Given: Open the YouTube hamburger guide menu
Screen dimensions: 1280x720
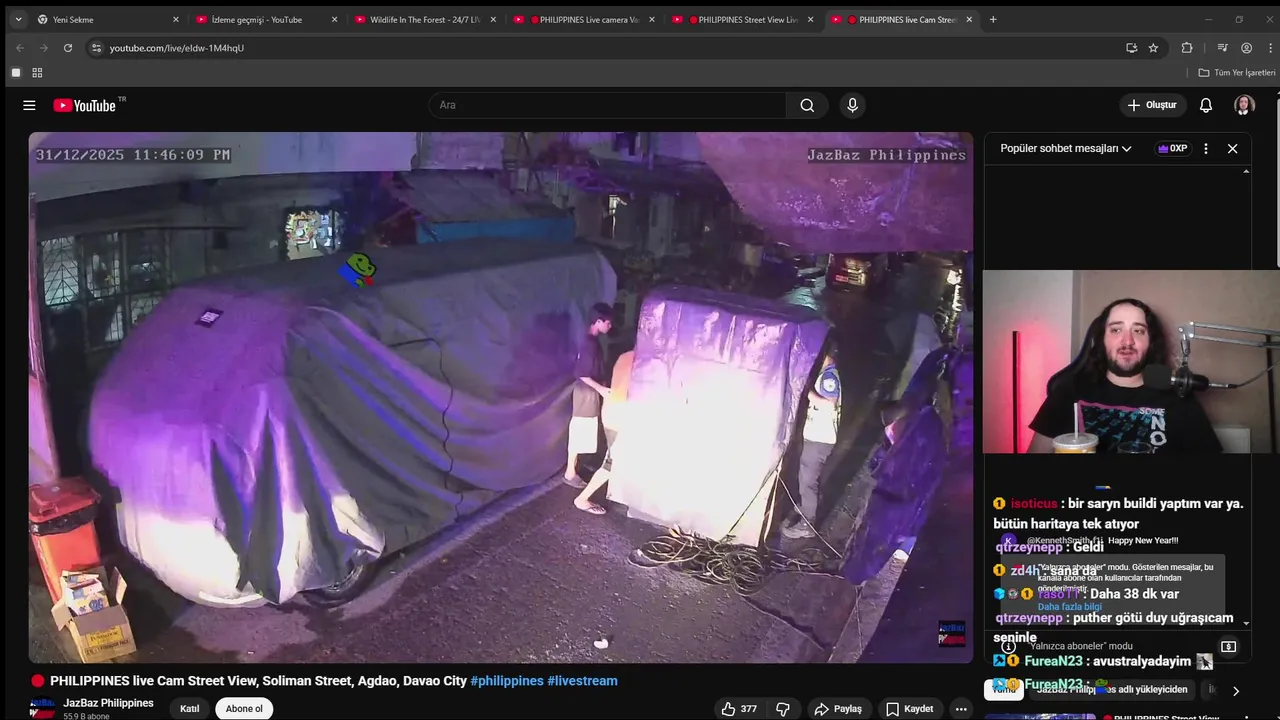Looking at the screenshot, I should [29, 105].
